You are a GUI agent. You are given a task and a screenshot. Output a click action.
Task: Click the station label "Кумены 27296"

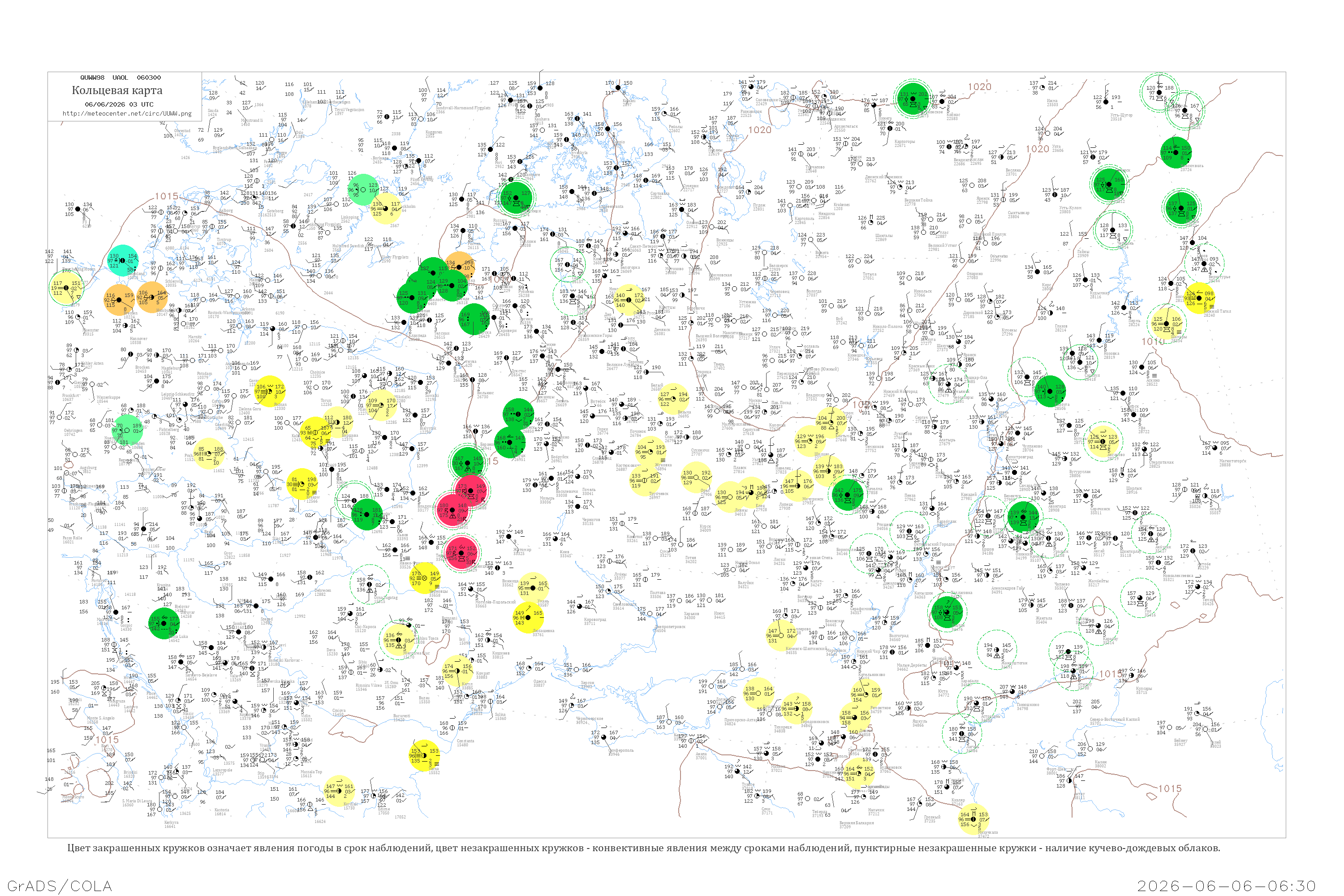click(x=1009, y=332)
